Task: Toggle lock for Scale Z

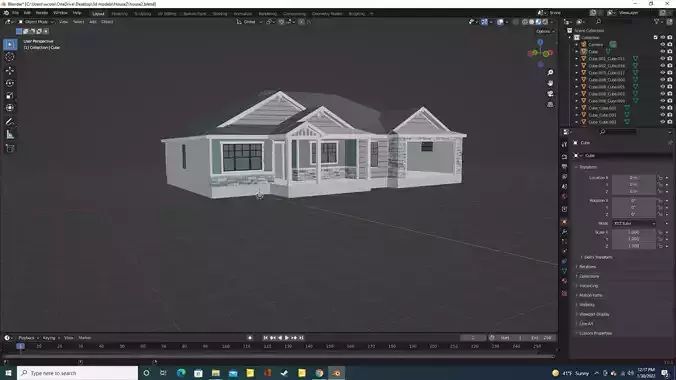Action: [x=660, y=246]
